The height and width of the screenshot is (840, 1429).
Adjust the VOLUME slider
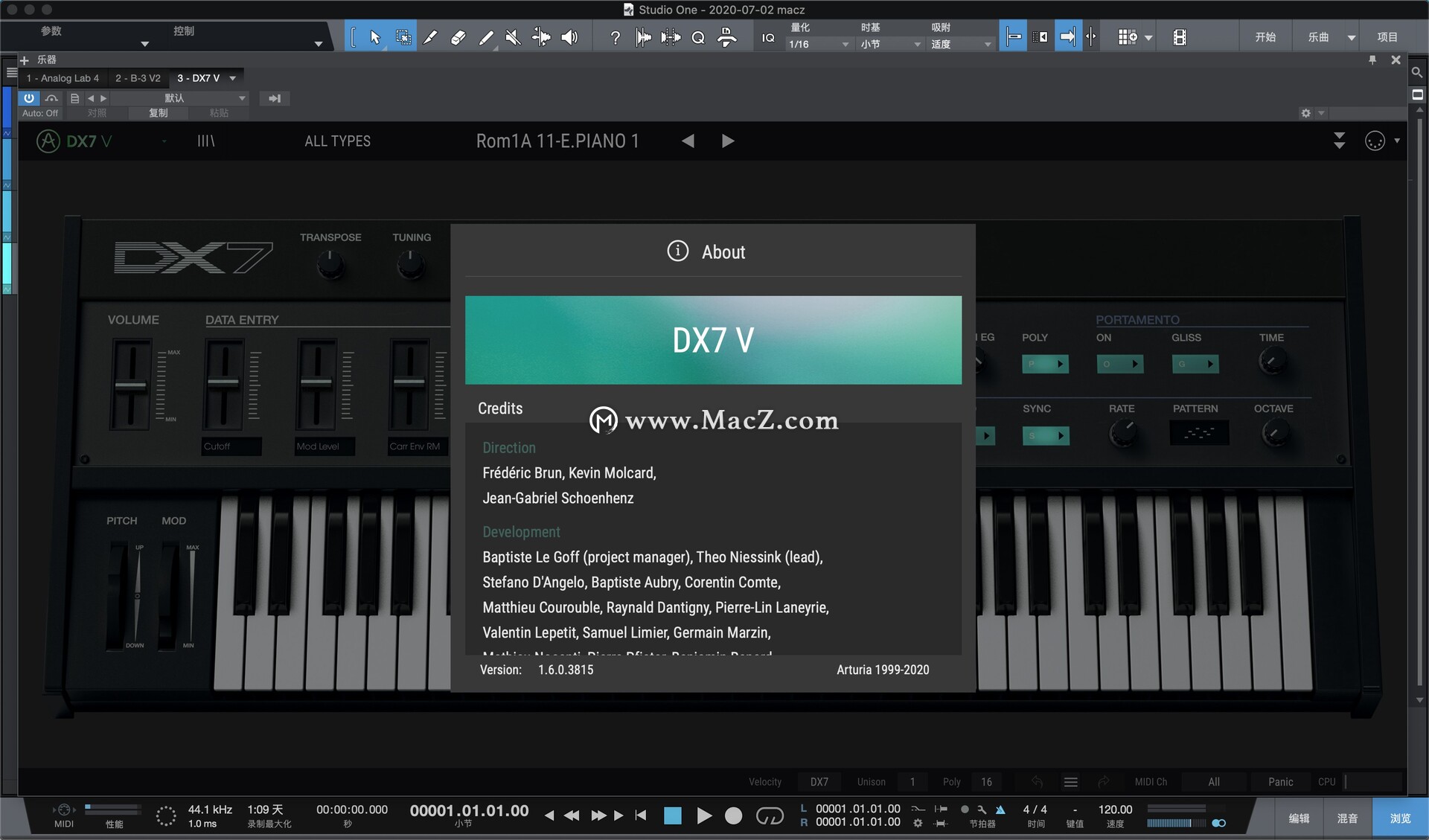click(131, 385)
